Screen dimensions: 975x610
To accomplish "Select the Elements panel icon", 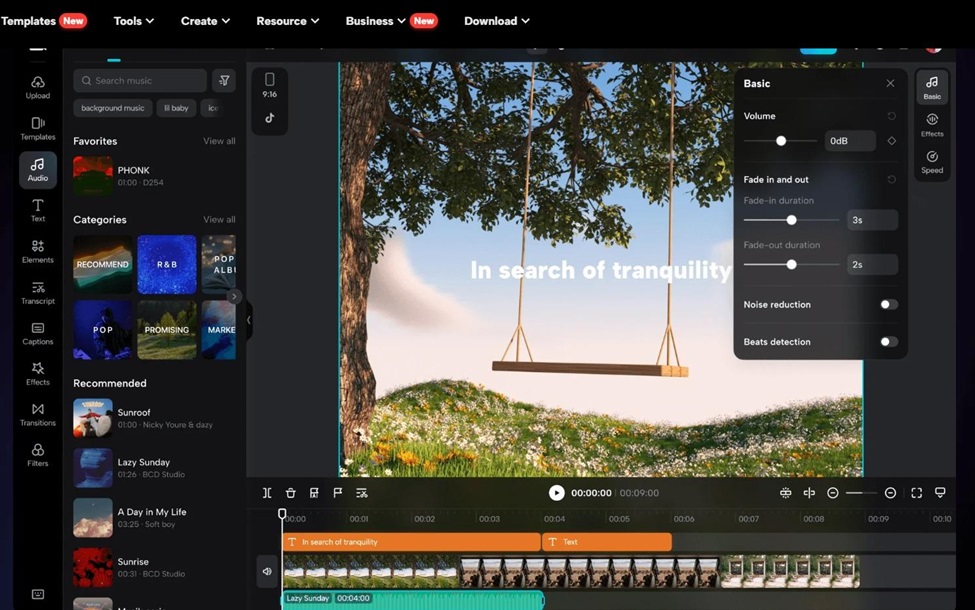I will (37, 252).
